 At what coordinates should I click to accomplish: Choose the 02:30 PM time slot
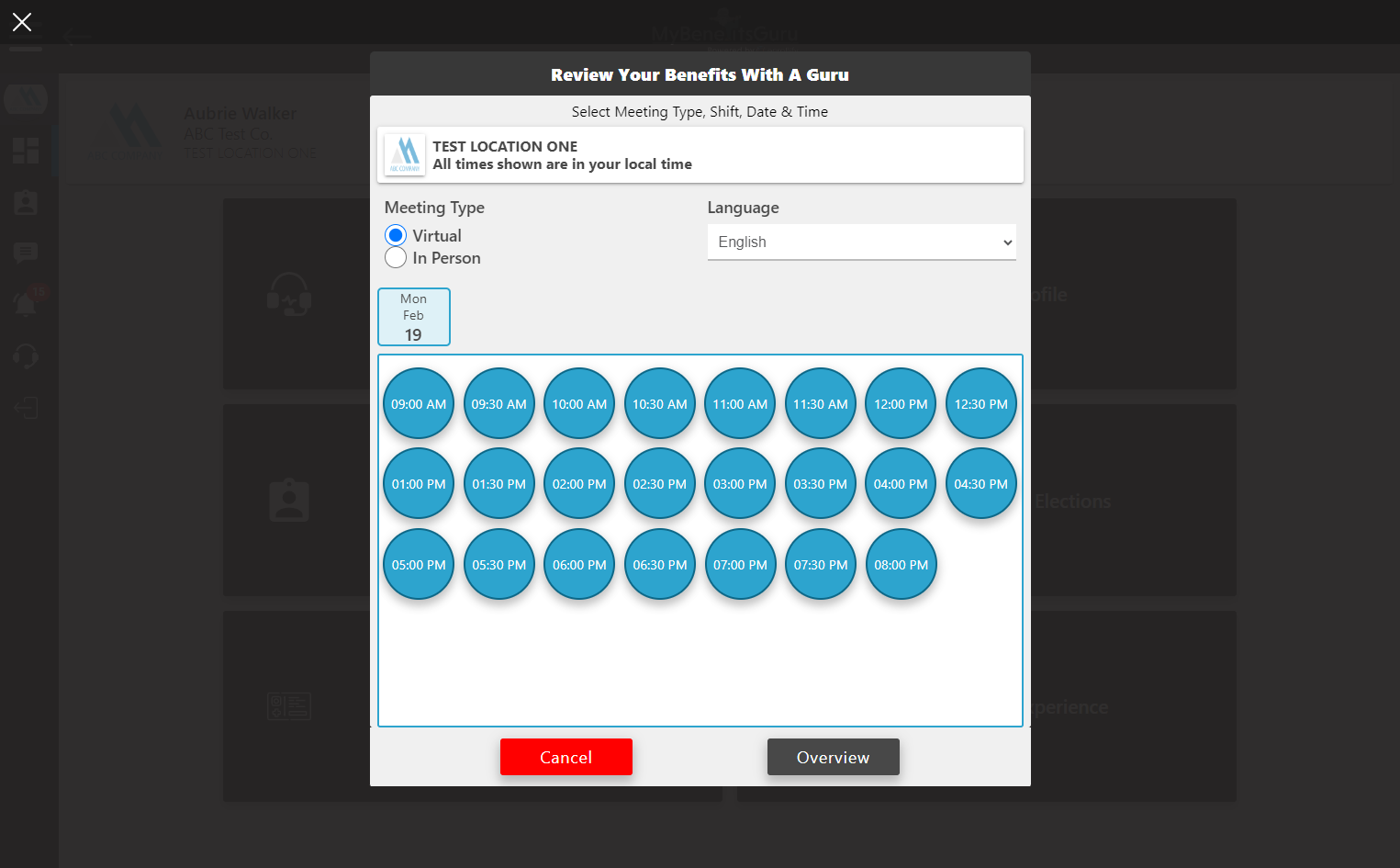coord(660,484)
